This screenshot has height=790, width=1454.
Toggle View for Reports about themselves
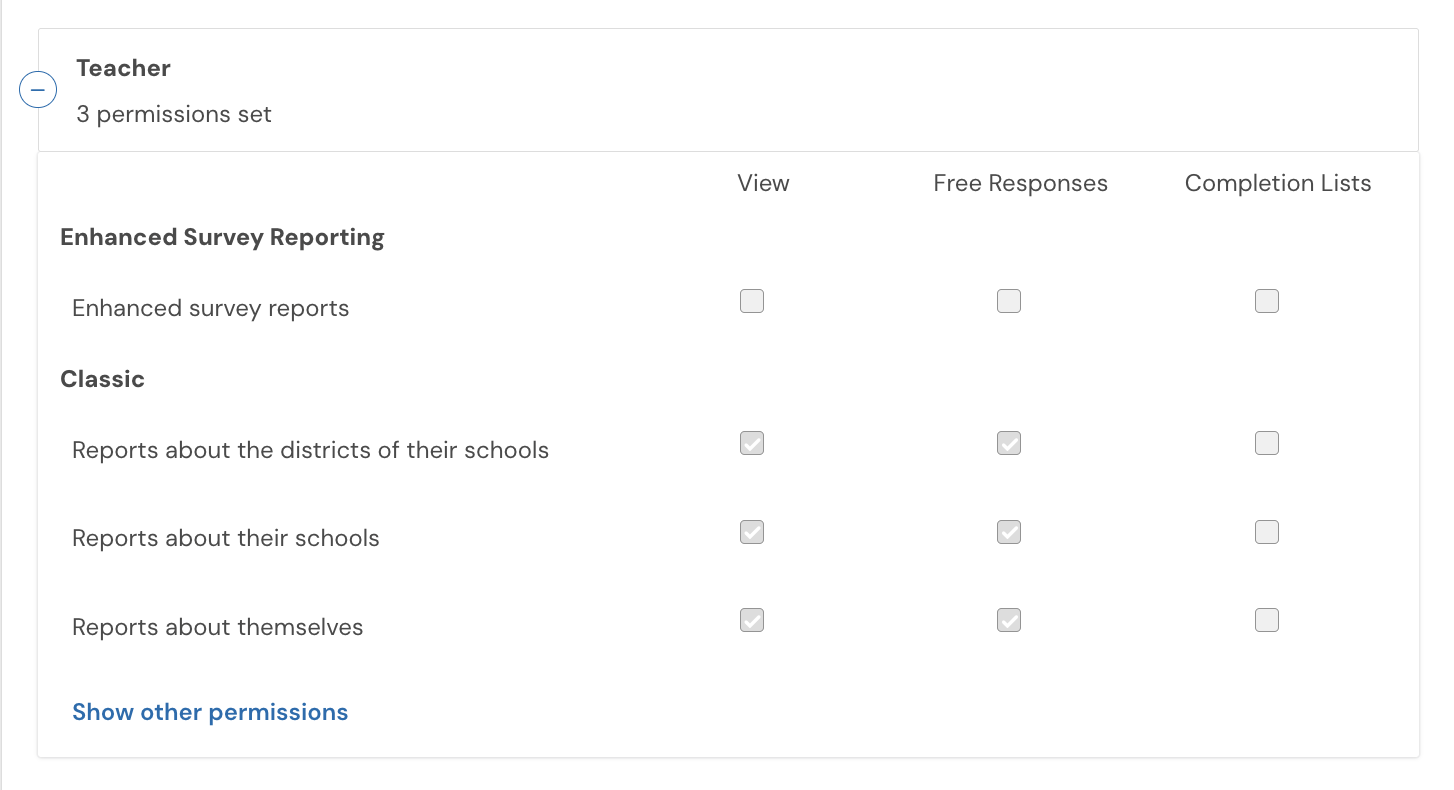click(x=752, y=620)
